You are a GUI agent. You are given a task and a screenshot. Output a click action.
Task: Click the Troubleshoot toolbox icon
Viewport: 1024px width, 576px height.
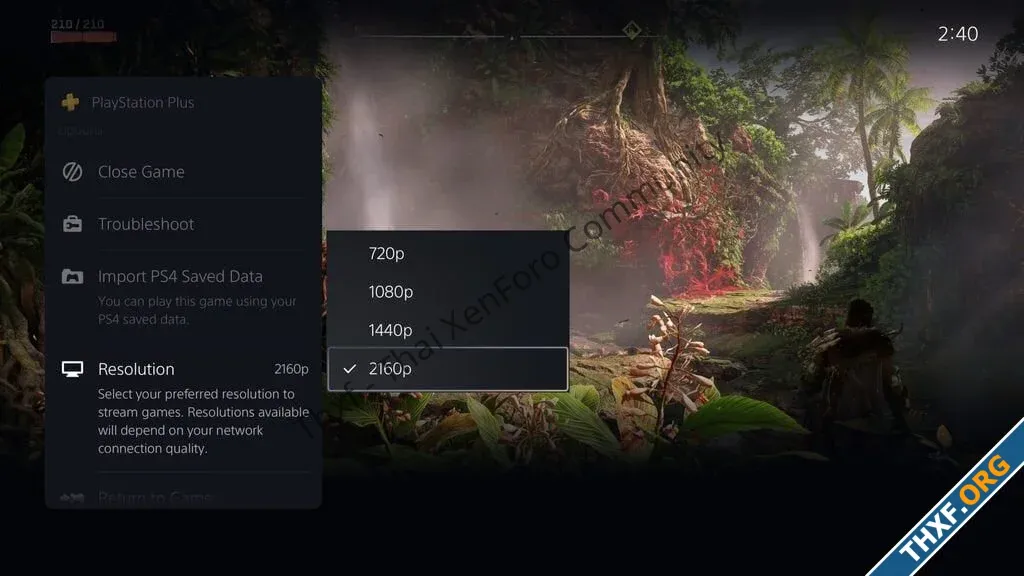pos(72,224)
